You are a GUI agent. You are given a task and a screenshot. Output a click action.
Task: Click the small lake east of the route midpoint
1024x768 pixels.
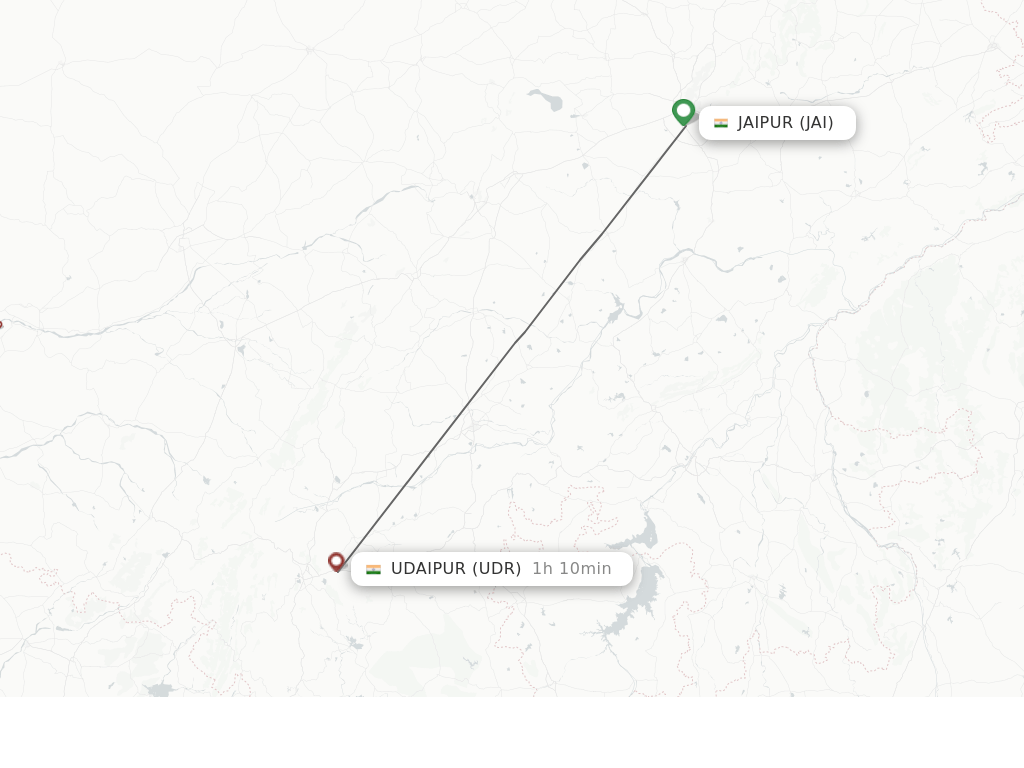(x=722, y=319)
